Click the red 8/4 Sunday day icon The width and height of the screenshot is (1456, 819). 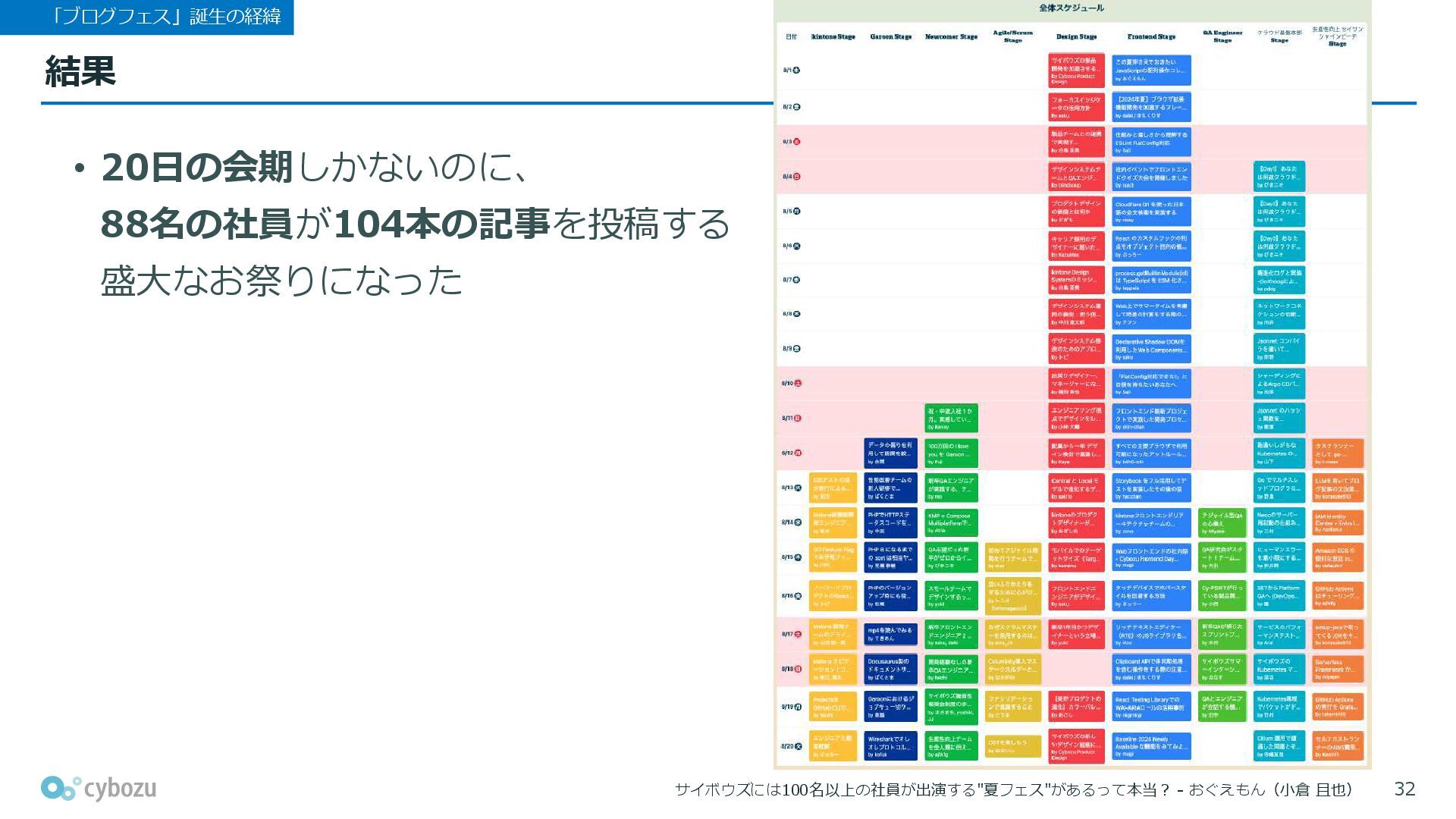[x=796, y=177]
